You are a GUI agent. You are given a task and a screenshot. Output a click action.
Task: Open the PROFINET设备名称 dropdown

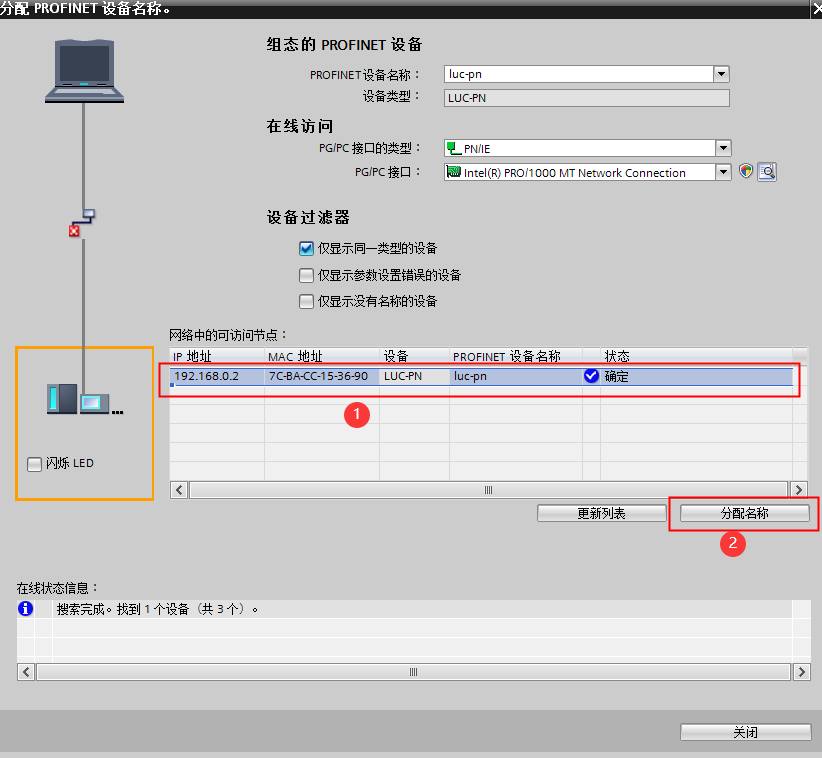click(721, 74)
